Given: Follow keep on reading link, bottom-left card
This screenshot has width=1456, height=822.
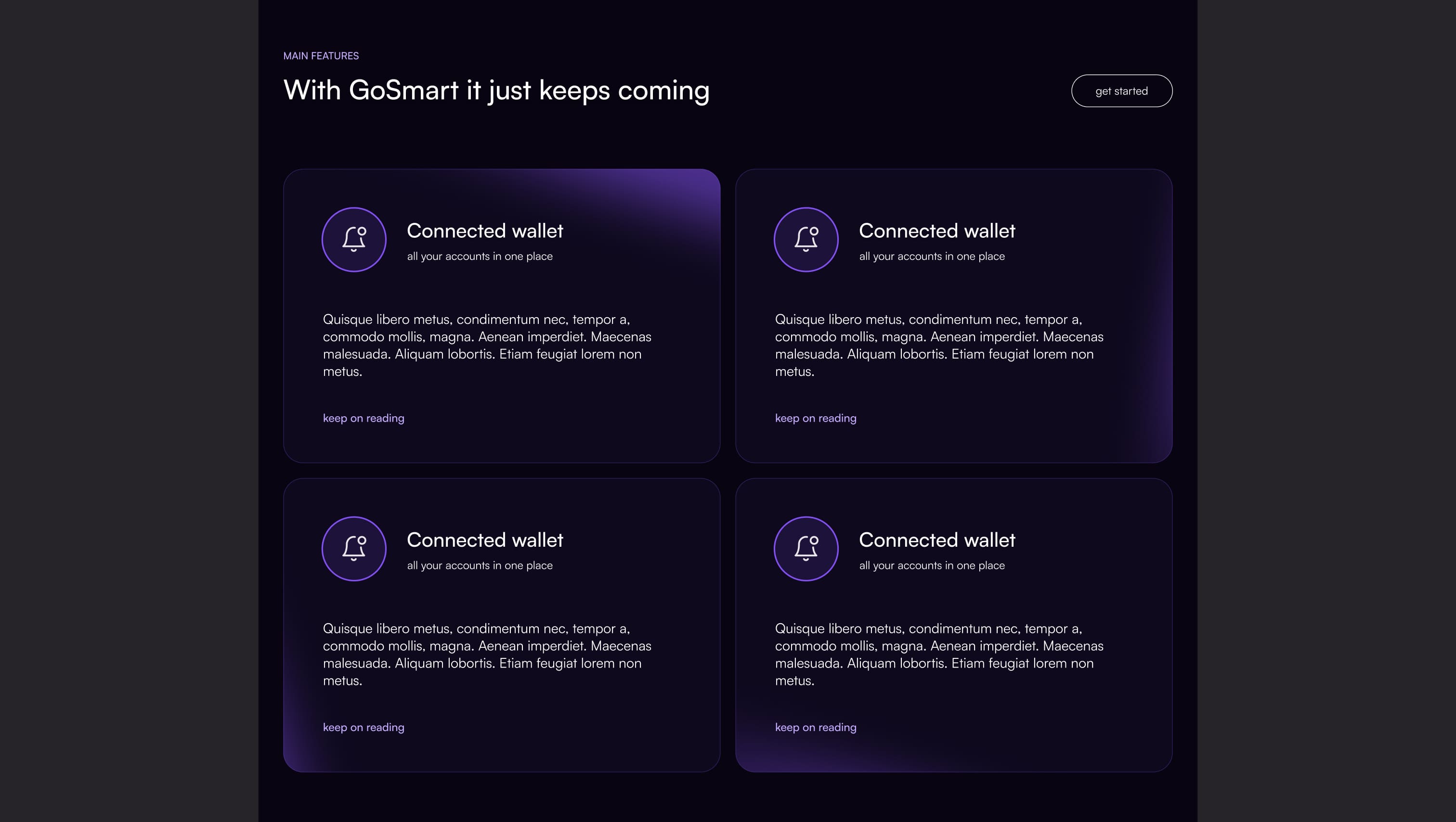Looking at the screenshot, I should coord(364,727).
